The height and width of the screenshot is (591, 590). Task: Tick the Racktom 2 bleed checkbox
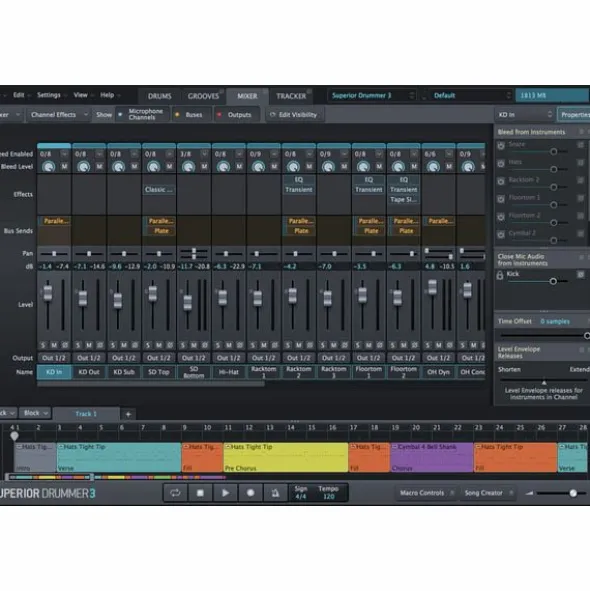581,180
